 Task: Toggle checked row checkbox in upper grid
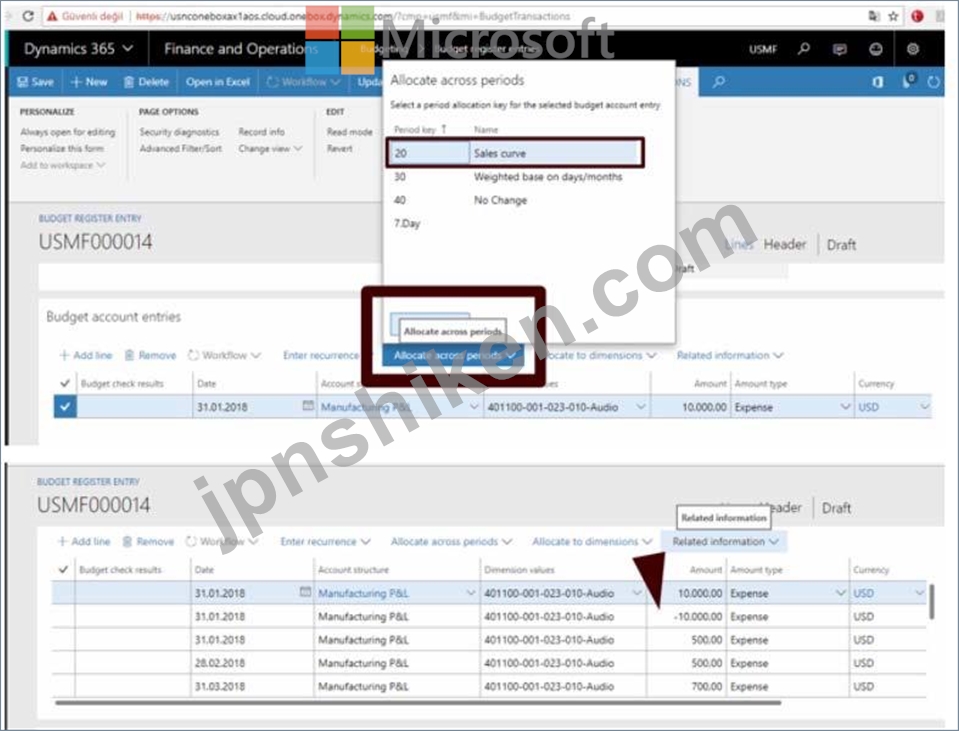65,407
